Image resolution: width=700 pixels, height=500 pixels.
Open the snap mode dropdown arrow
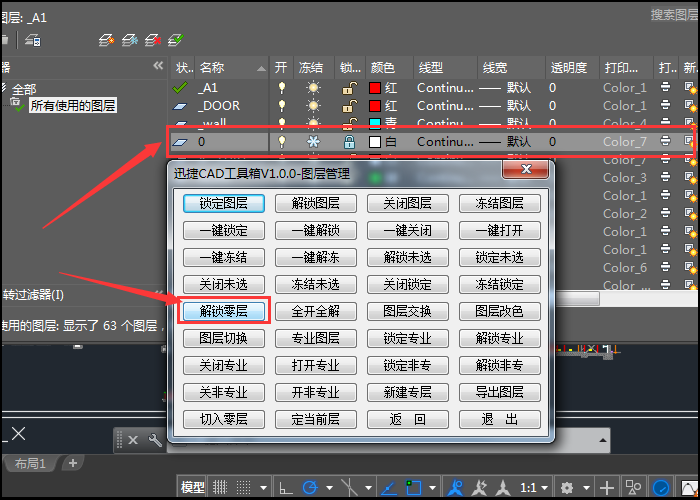click(263, 488)
